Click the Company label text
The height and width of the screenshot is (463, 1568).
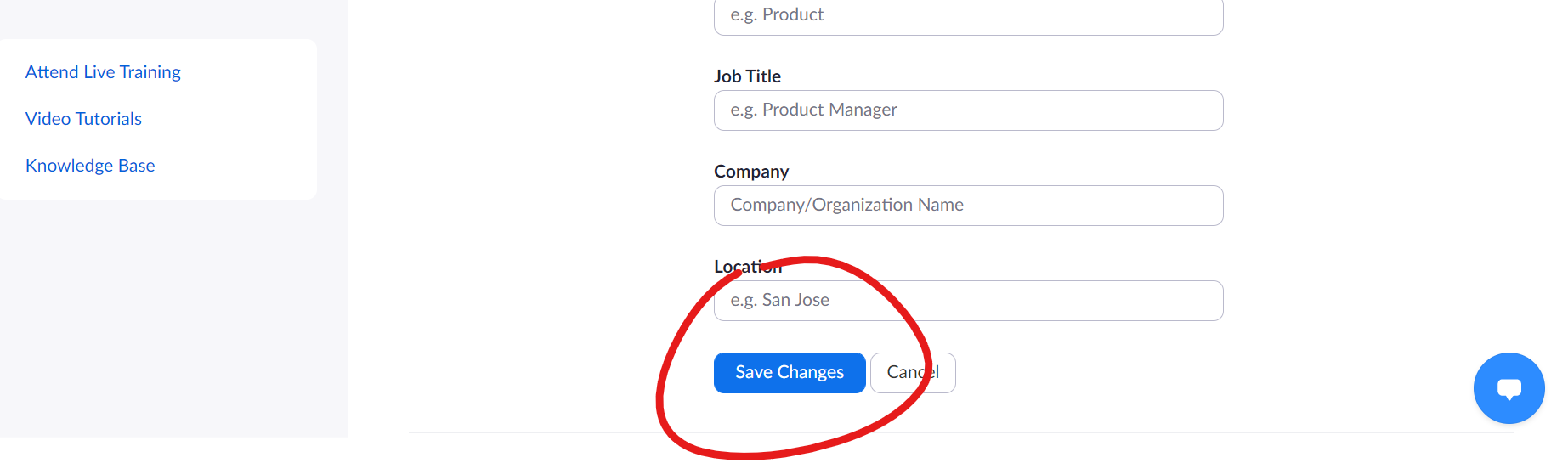click(x=751, y=172)
